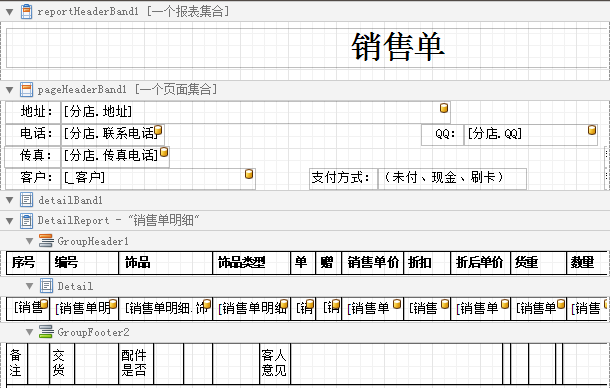
Task: Select the 货重 header cell
Action: coord(538,263)
